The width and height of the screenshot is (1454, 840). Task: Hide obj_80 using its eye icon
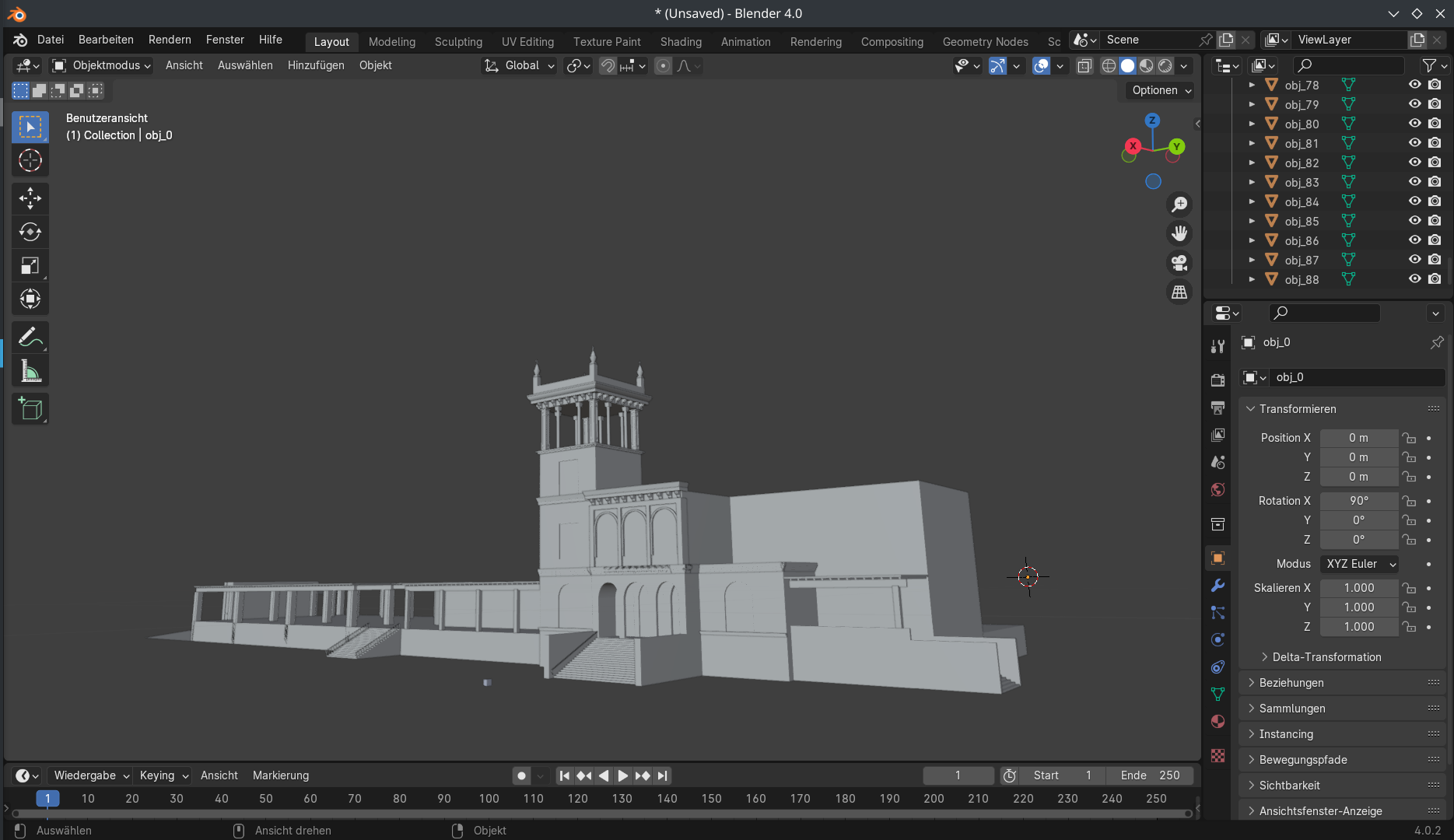coord(1414,124)
